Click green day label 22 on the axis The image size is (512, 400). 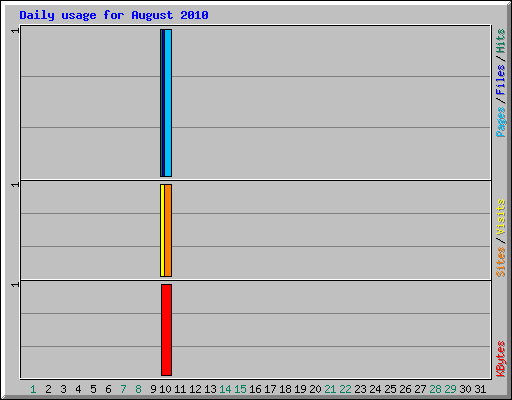coord(345,389)
